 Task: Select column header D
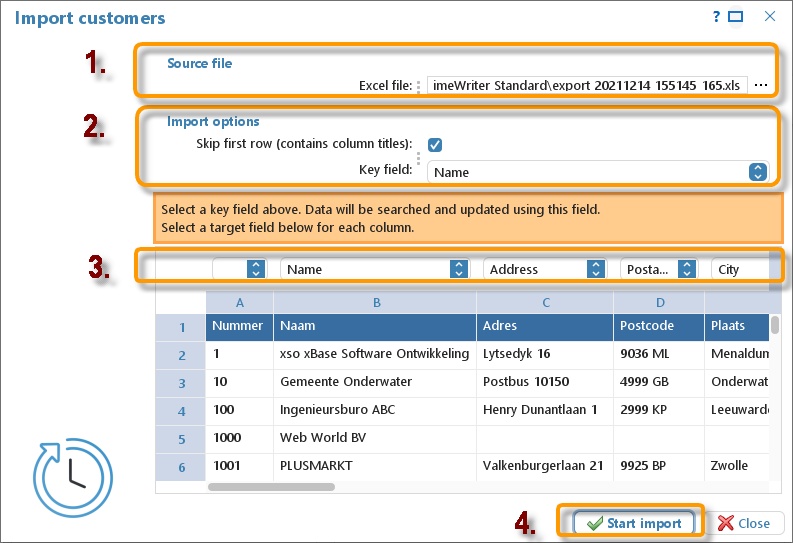659,302
